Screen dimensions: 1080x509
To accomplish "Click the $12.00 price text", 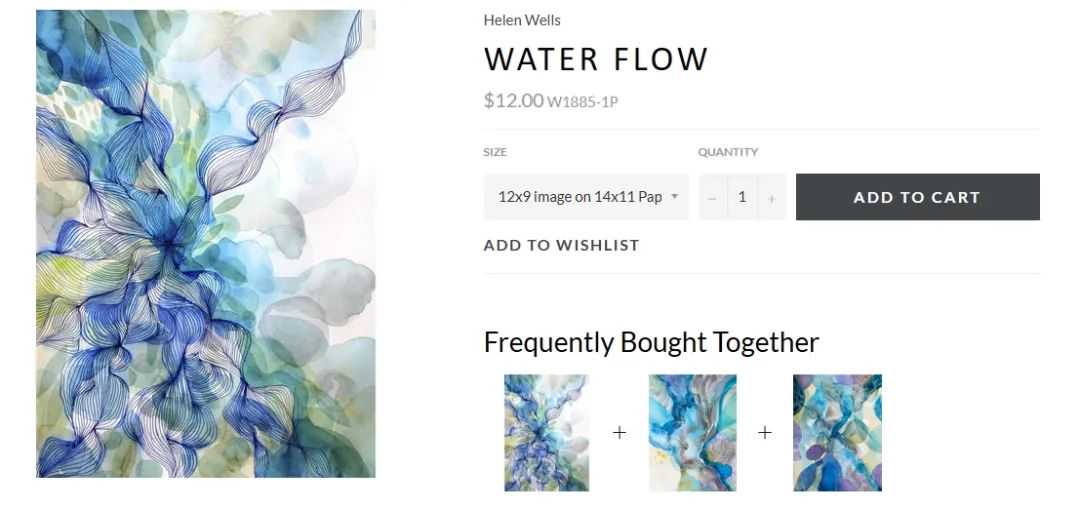I will click(x=514, y=101).
